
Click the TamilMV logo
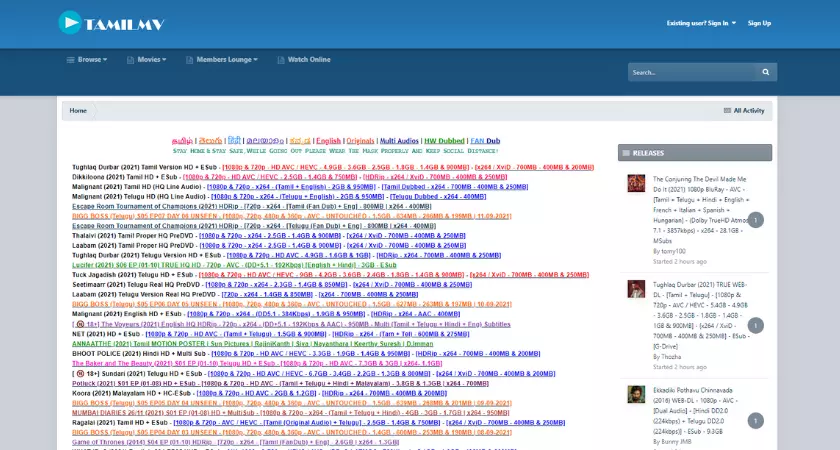coord(111,22)
